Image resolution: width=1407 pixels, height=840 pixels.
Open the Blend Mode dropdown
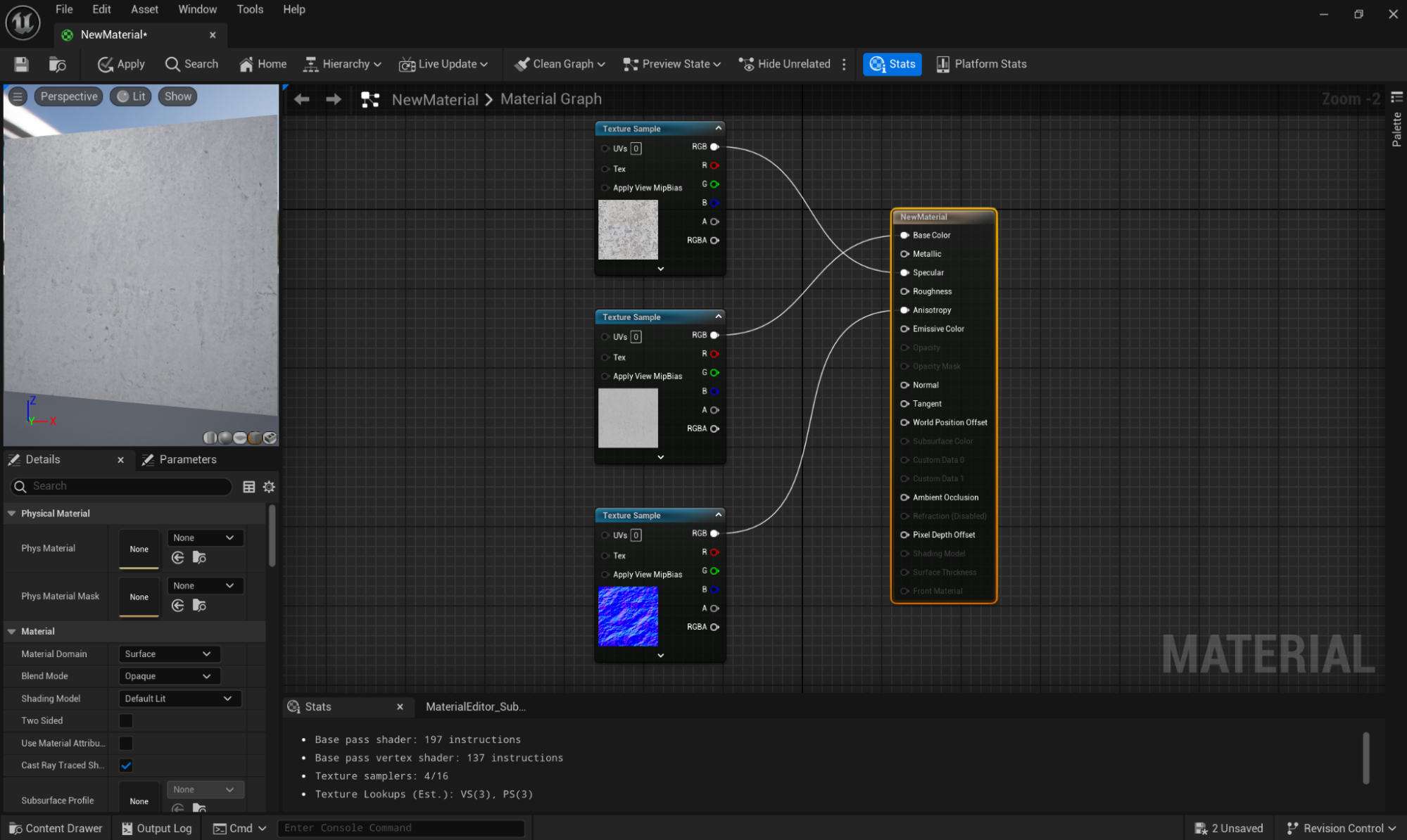[x=168, y=676]
